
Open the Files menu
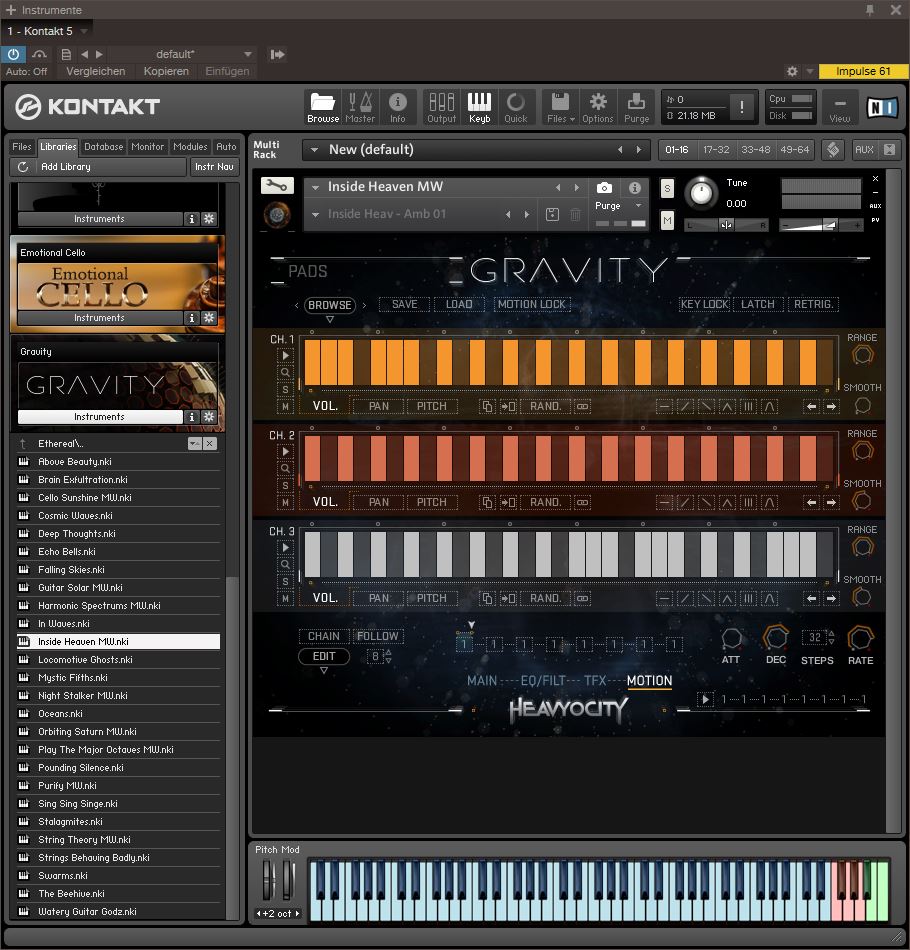click(x=560, y=107)
